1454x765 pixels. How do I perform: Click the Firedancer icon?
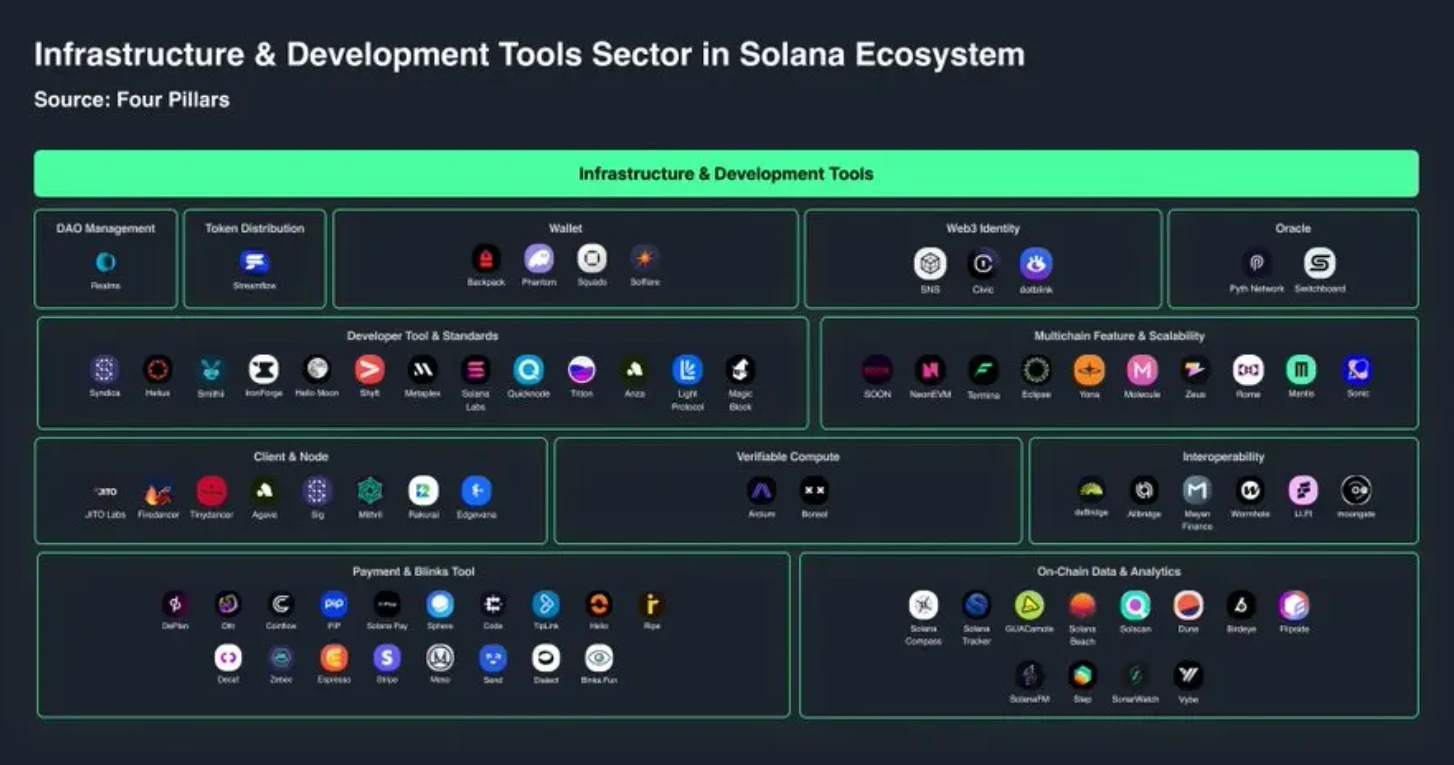158,491
